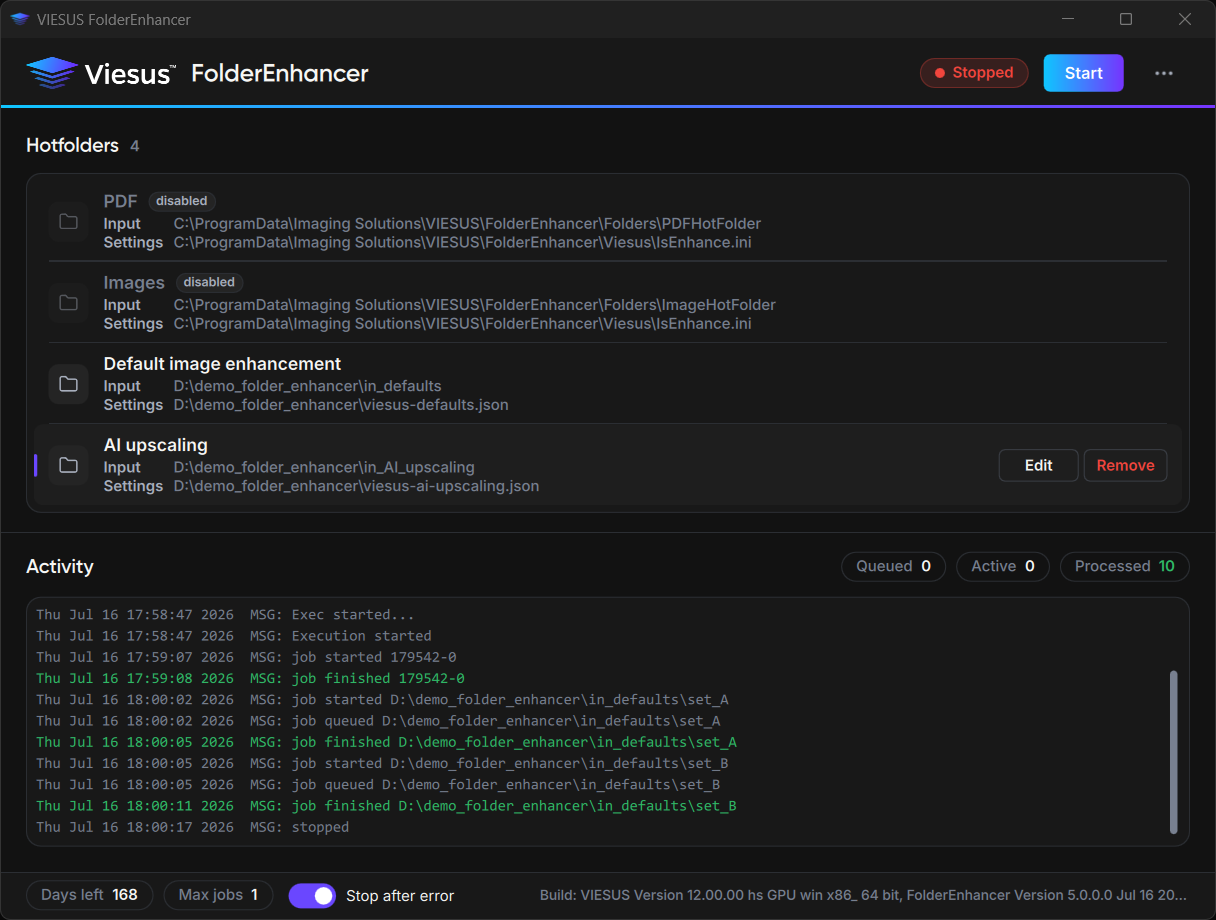
Task: Maximize the VIESUS FolderEnhancer window
Action: (1126, 19)
